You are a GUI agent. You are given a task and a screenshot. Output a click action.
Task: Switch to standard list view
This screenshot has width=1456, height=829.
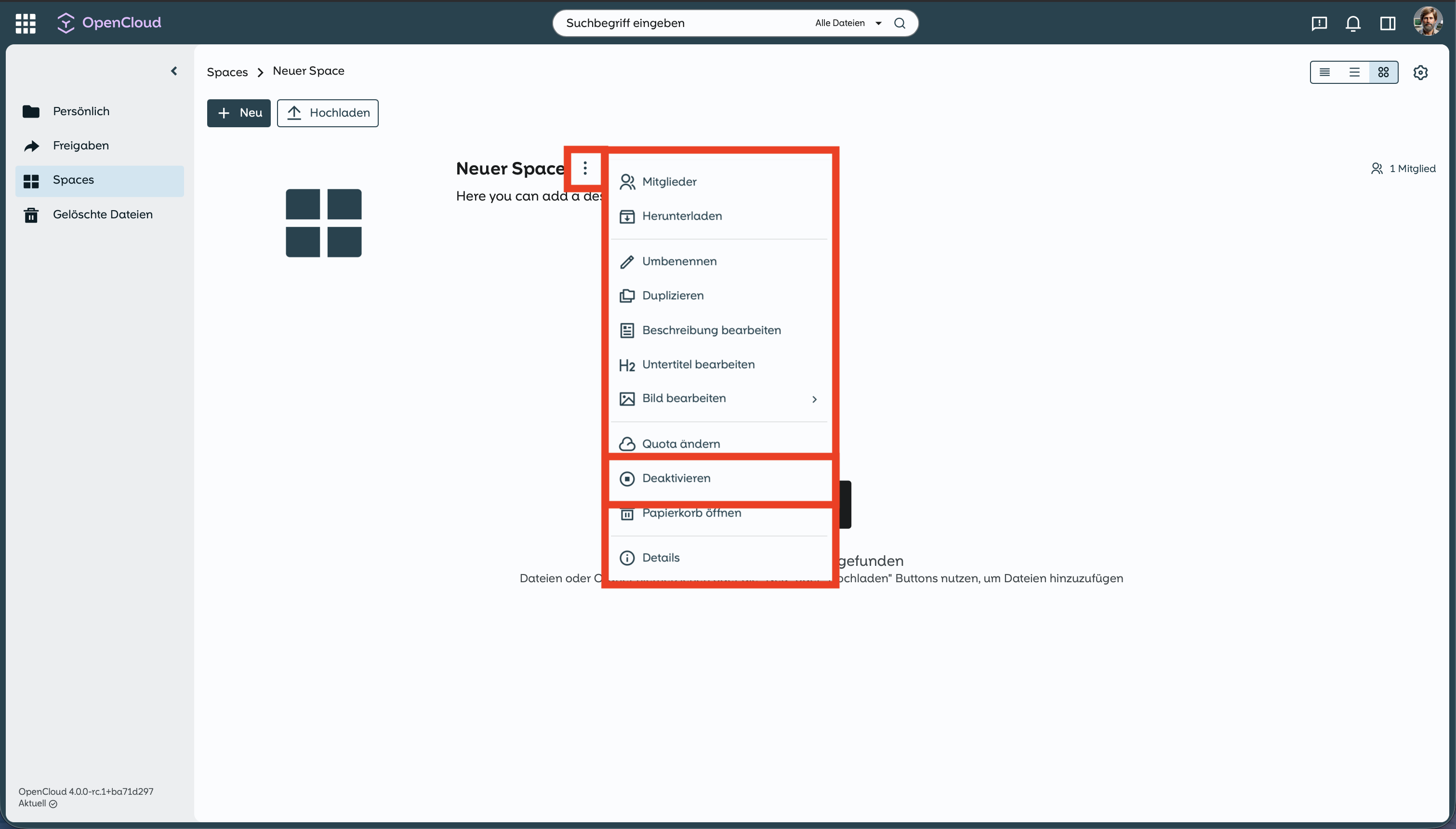tap(1354, 72)
